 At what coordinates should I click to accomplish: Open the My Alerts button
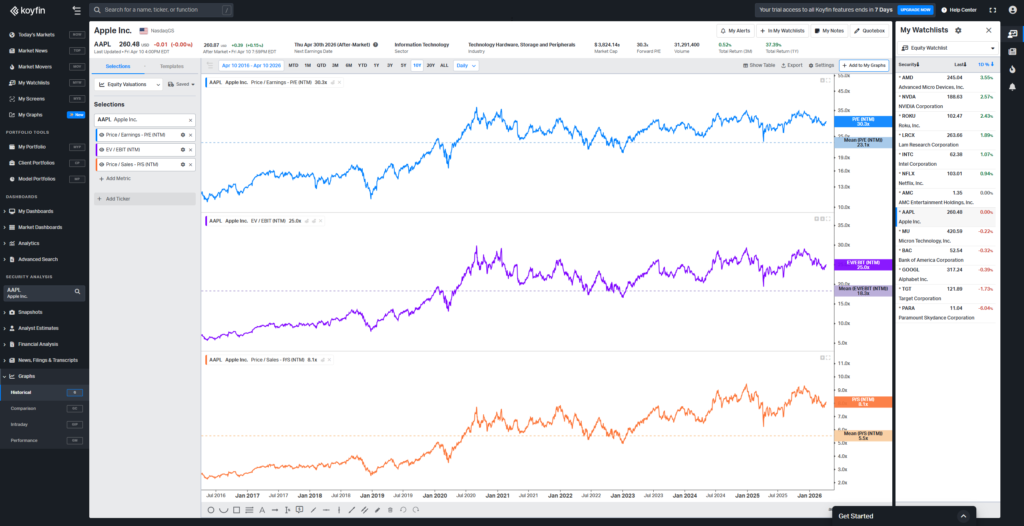tap(735, 31)
